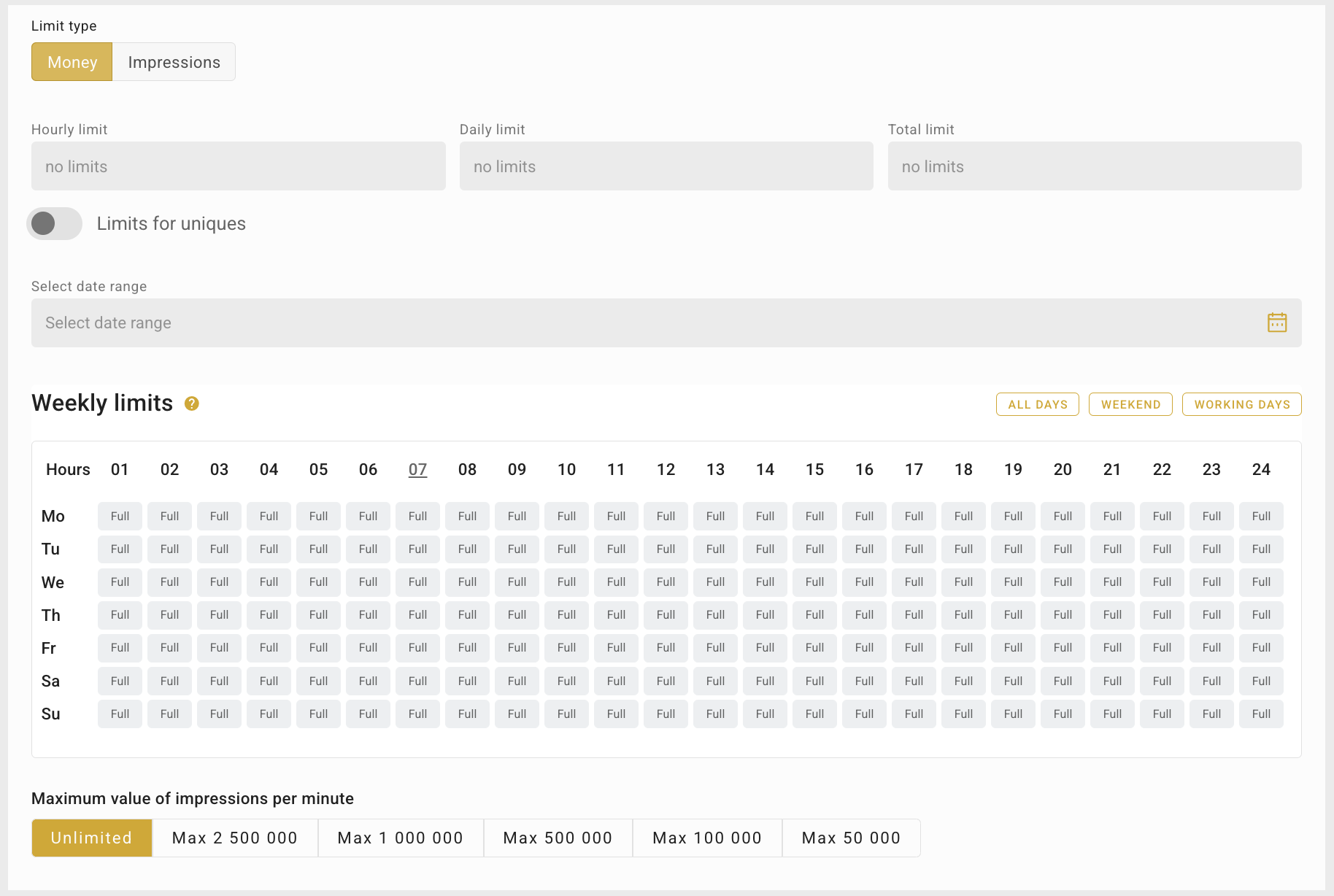Viewport: 1334px width, 896px height.
Task: Select the hour 07 column header
Action: tap(417, 470)
